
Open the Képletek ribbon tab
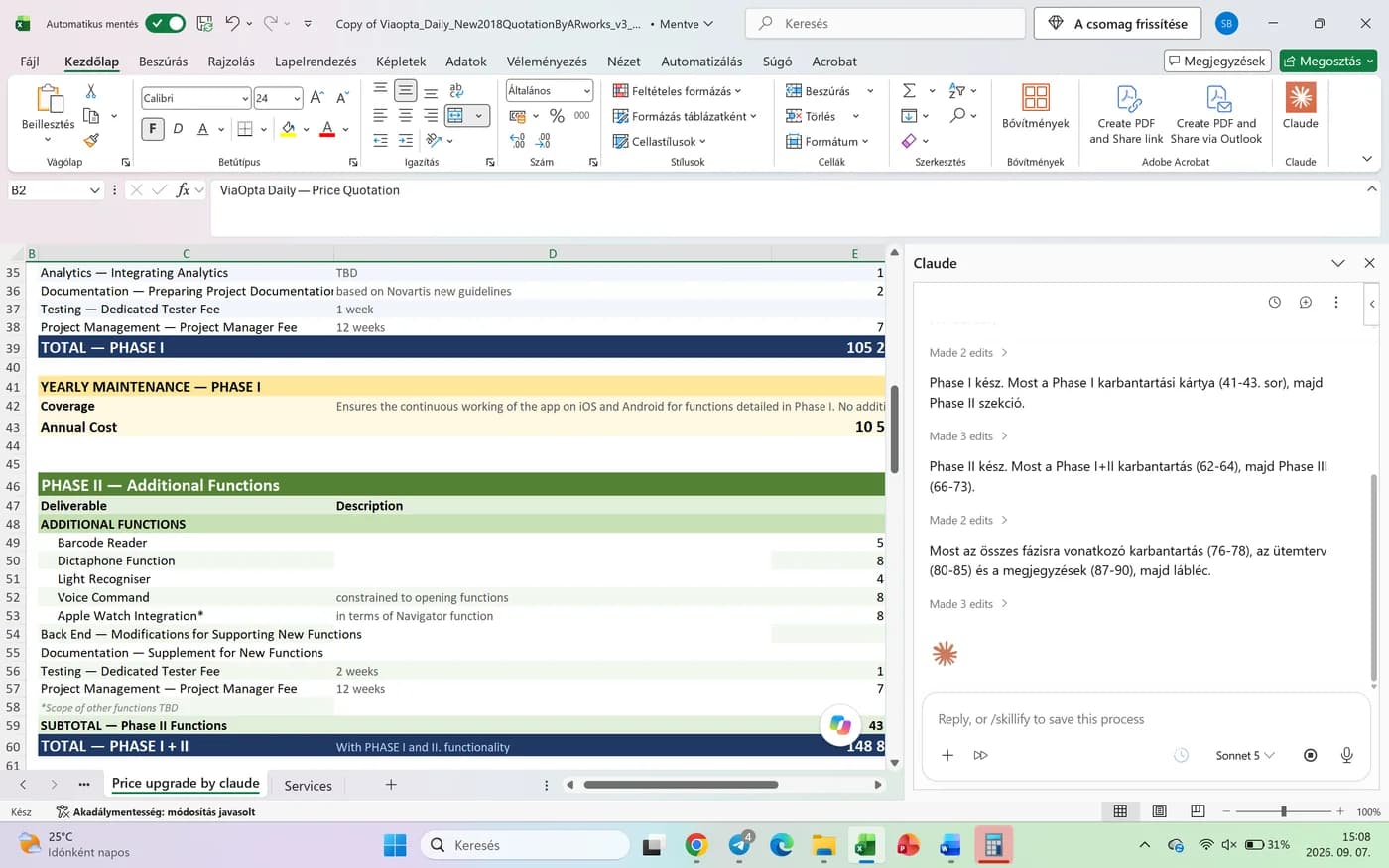(401, 62)
